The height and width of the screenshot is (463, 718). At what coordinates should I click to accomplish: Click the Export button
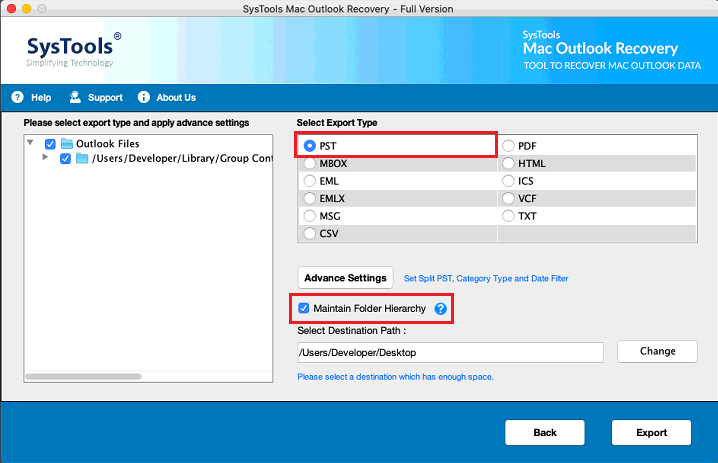pos(651,432)
